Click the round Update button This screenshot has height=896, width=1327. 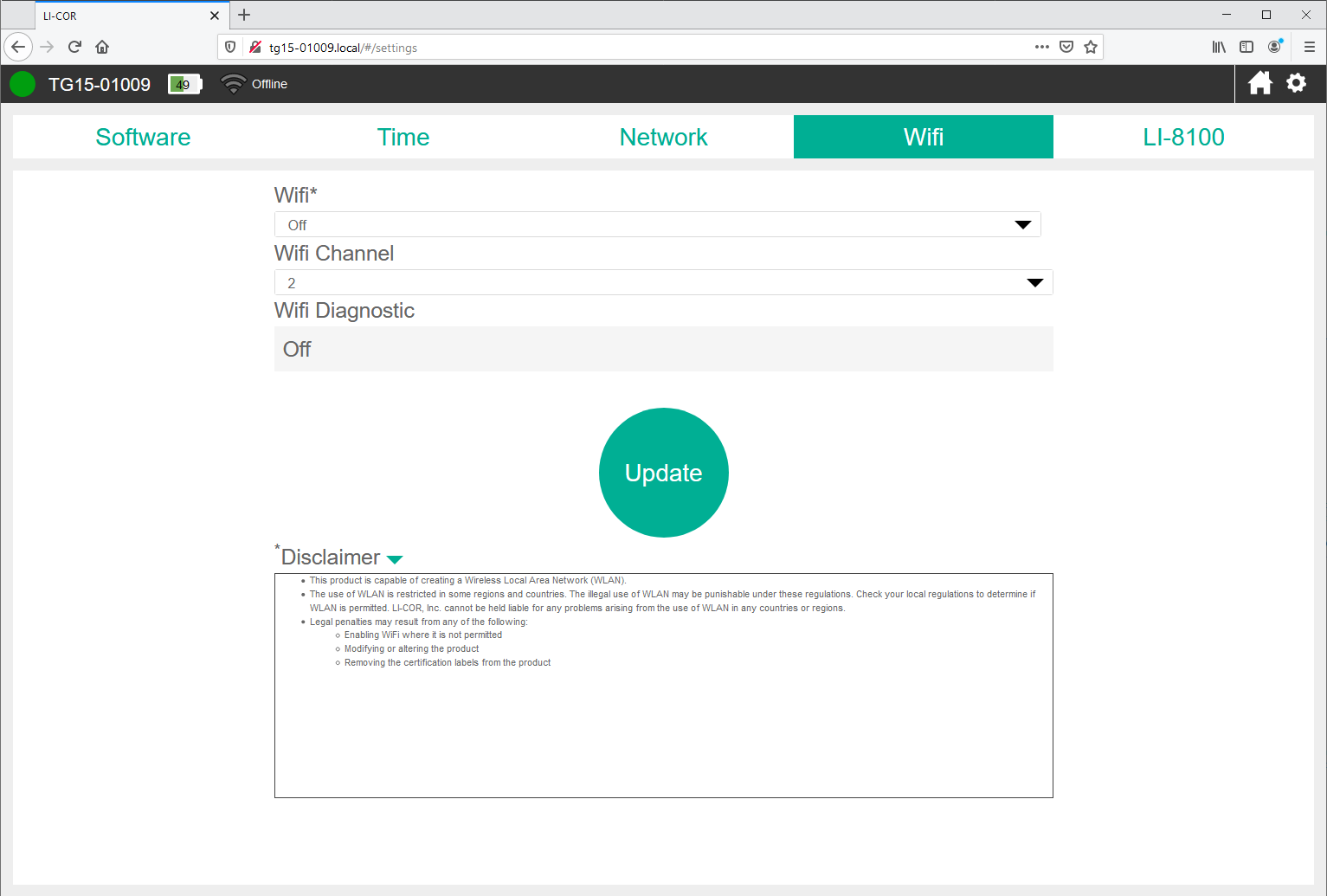pos(664,473)
